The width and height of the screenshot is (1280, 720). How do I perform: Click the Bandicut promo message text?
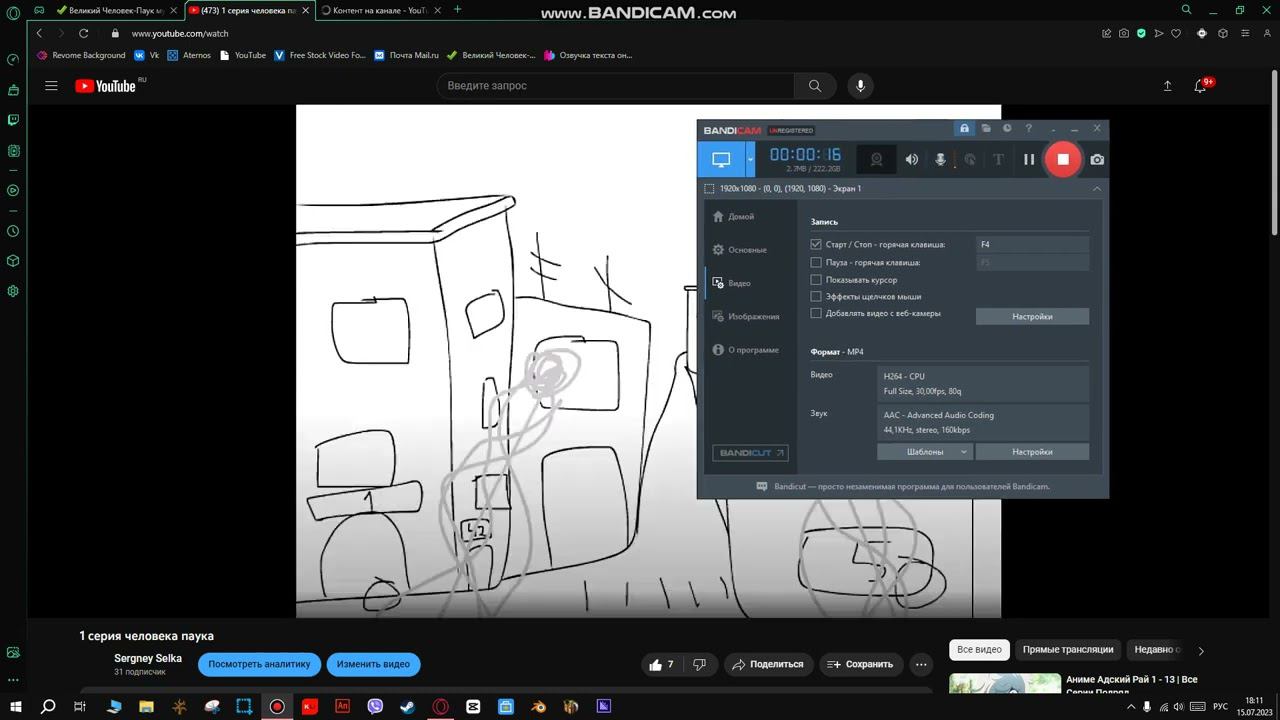pyautogui.click(x=912, y=487)
